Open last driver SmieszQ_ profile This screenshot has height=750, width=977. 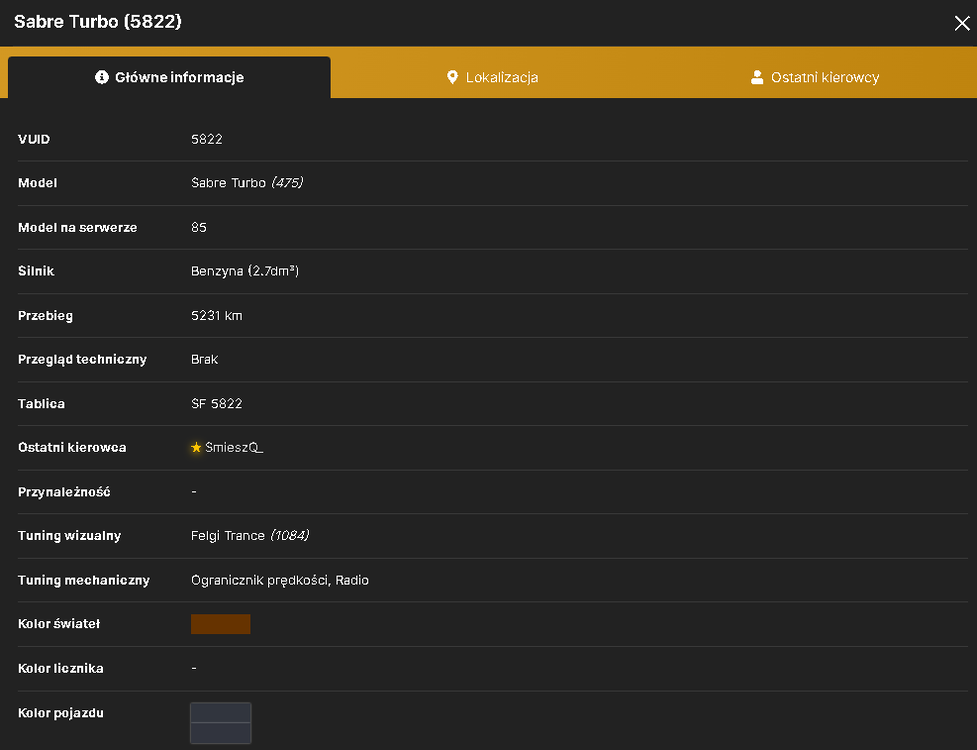(234, 447)
